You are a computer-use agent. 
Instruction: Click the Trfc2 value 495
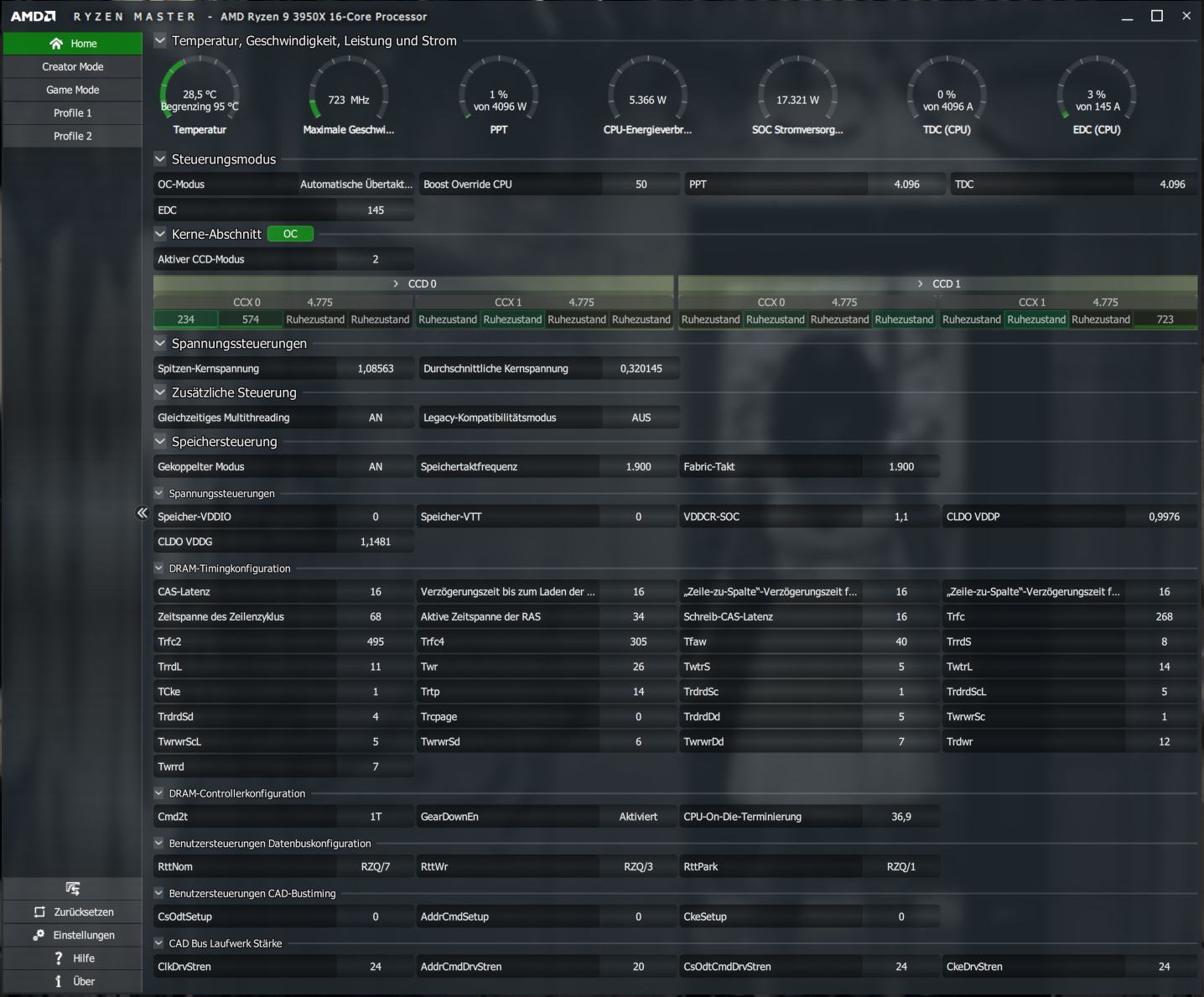376,641
